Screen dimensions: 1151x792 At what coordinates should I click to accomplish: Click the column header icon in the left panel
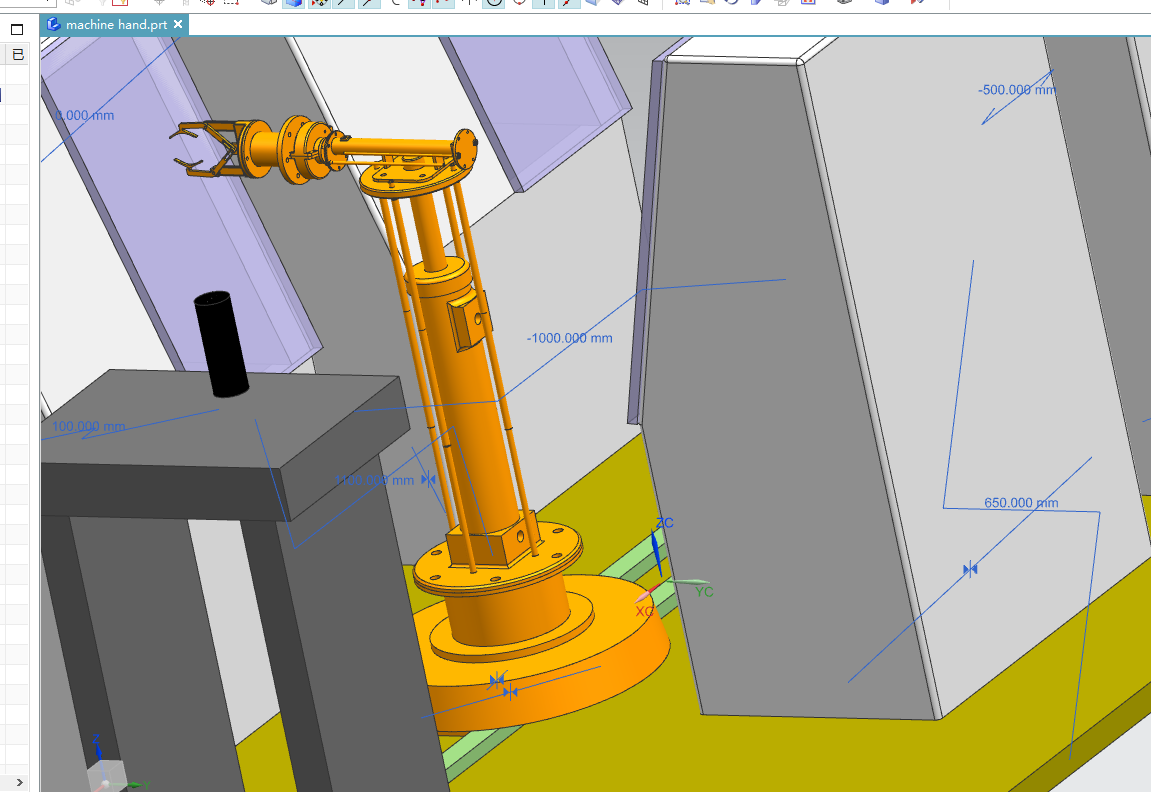(x=18, y=54)
